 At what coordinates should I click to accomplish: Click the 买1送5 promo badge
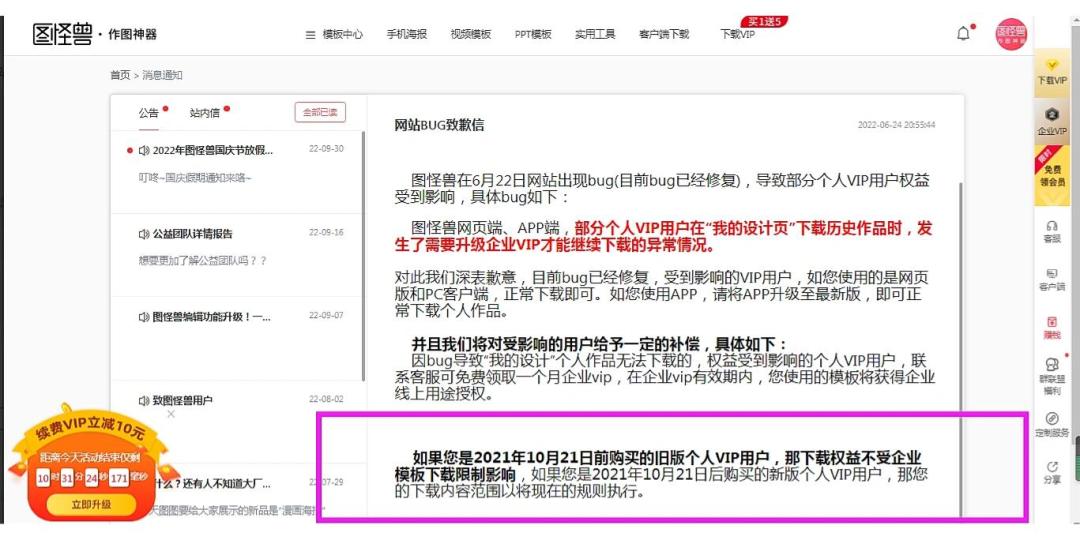pyautogui.click(x=764, y=21)
